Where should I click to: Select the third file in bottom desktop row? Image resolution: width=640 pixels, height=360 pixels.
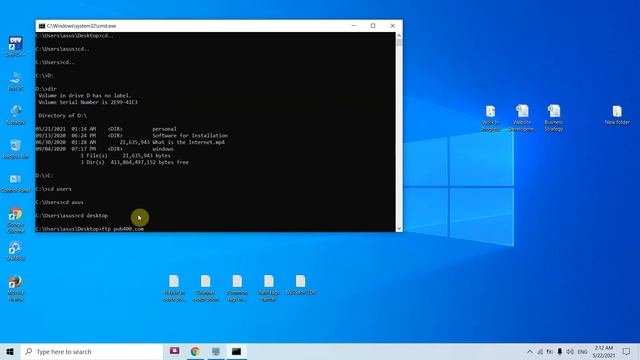237,288
